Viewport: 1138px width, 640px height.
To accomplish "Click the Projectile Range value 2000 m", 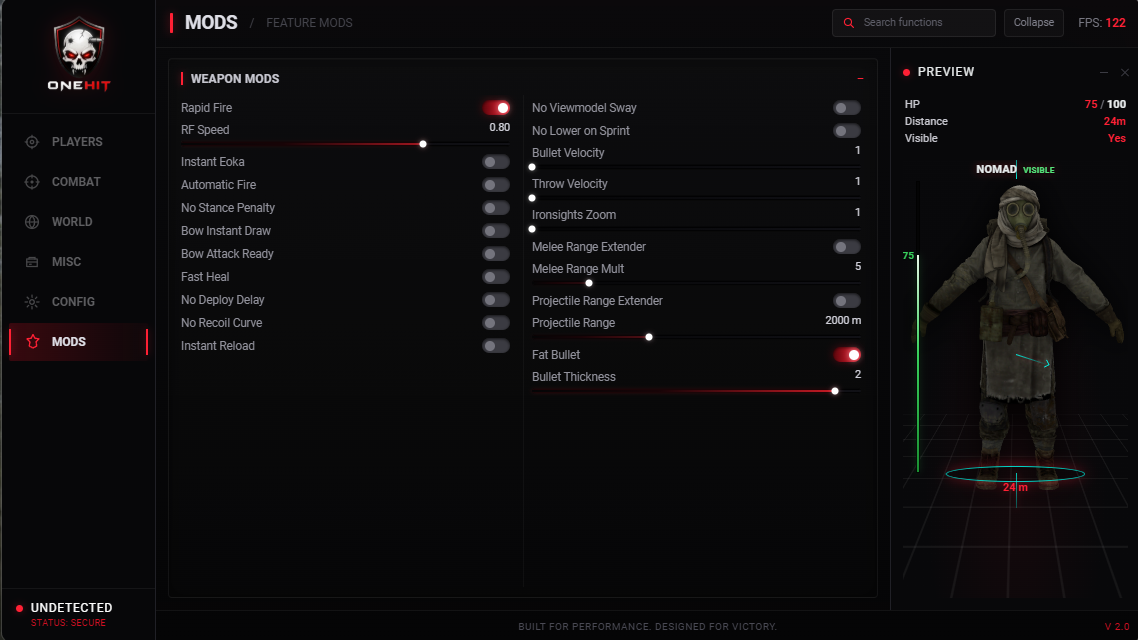I will click(843, 320).
